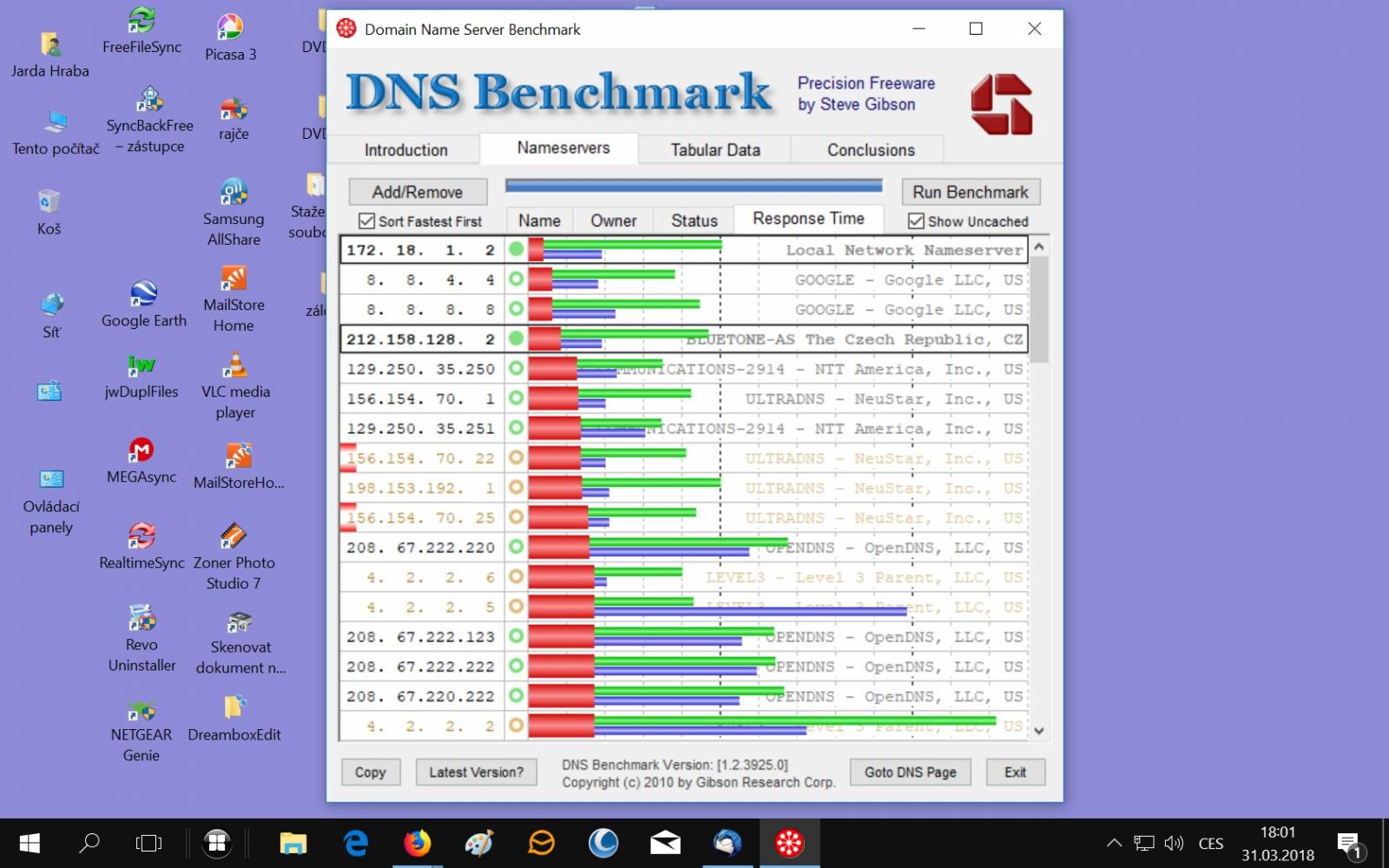Viewport: 1389px width, 868px height.
Task: Select the Name sub-tab
Action: (x=539, y=221)
